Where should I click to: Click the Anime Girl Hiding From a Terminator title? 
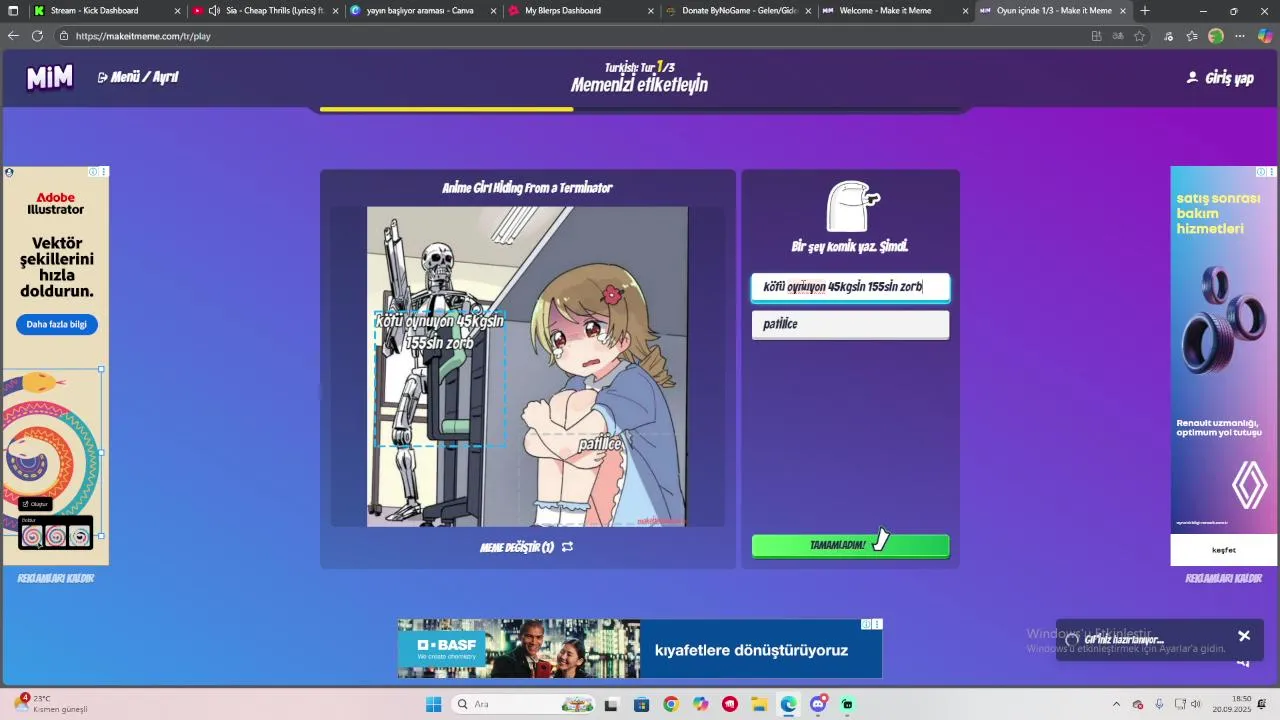point(527,188)
